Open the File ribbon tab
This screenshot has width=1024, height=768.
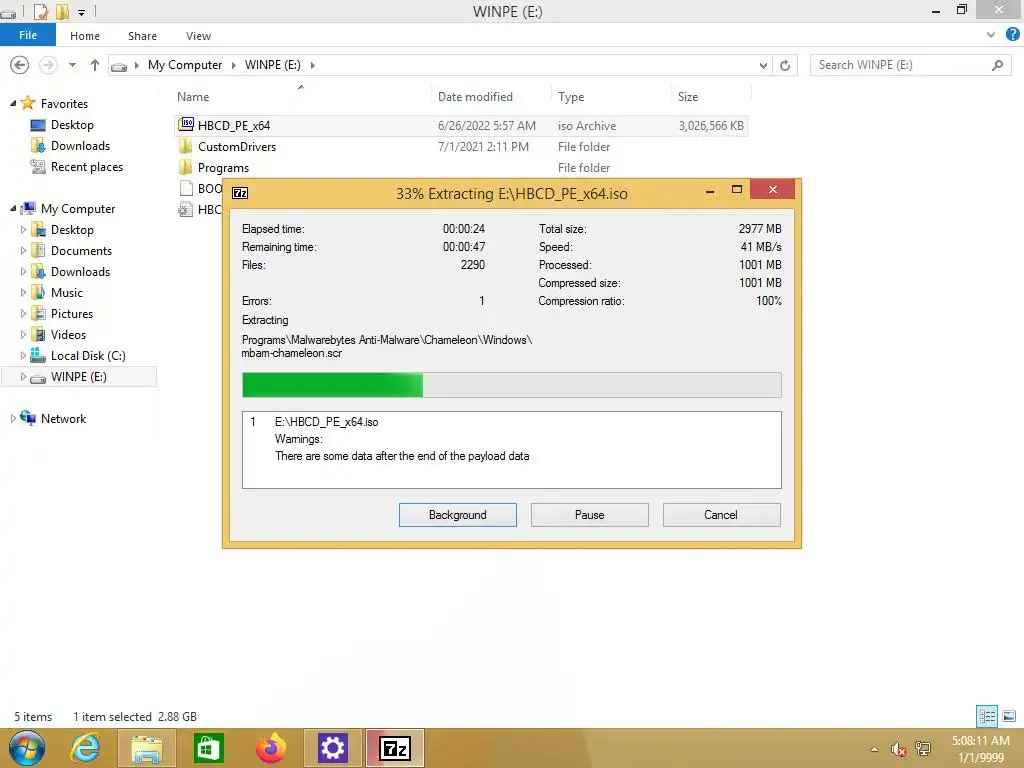pos(28,35)
